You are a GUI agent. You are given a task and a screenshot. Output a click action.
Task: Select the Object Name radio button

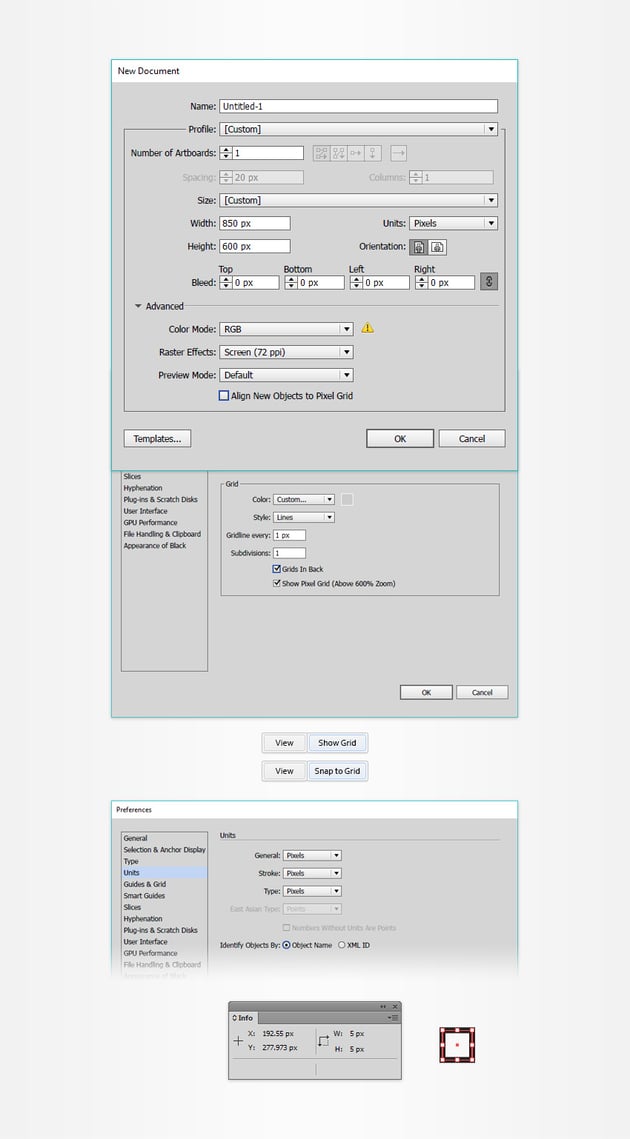286,945
